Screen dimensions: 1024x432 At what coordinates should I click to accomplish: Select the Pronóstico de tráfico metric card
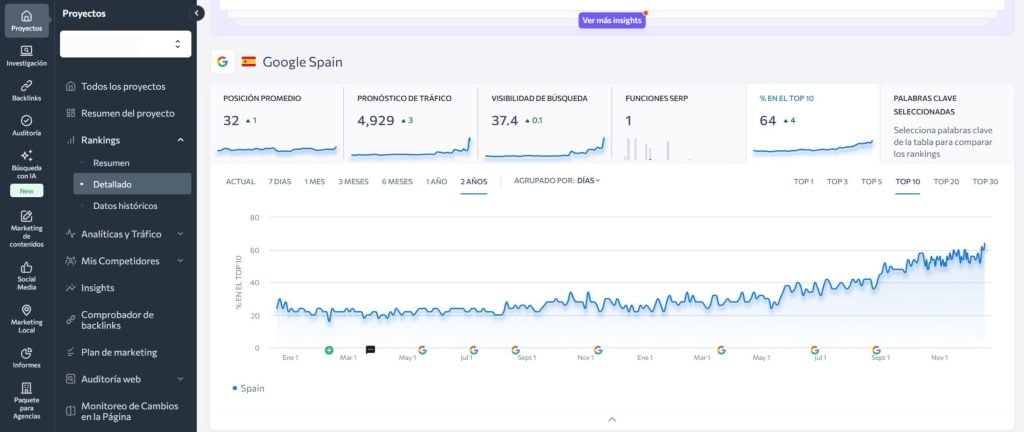411,122
